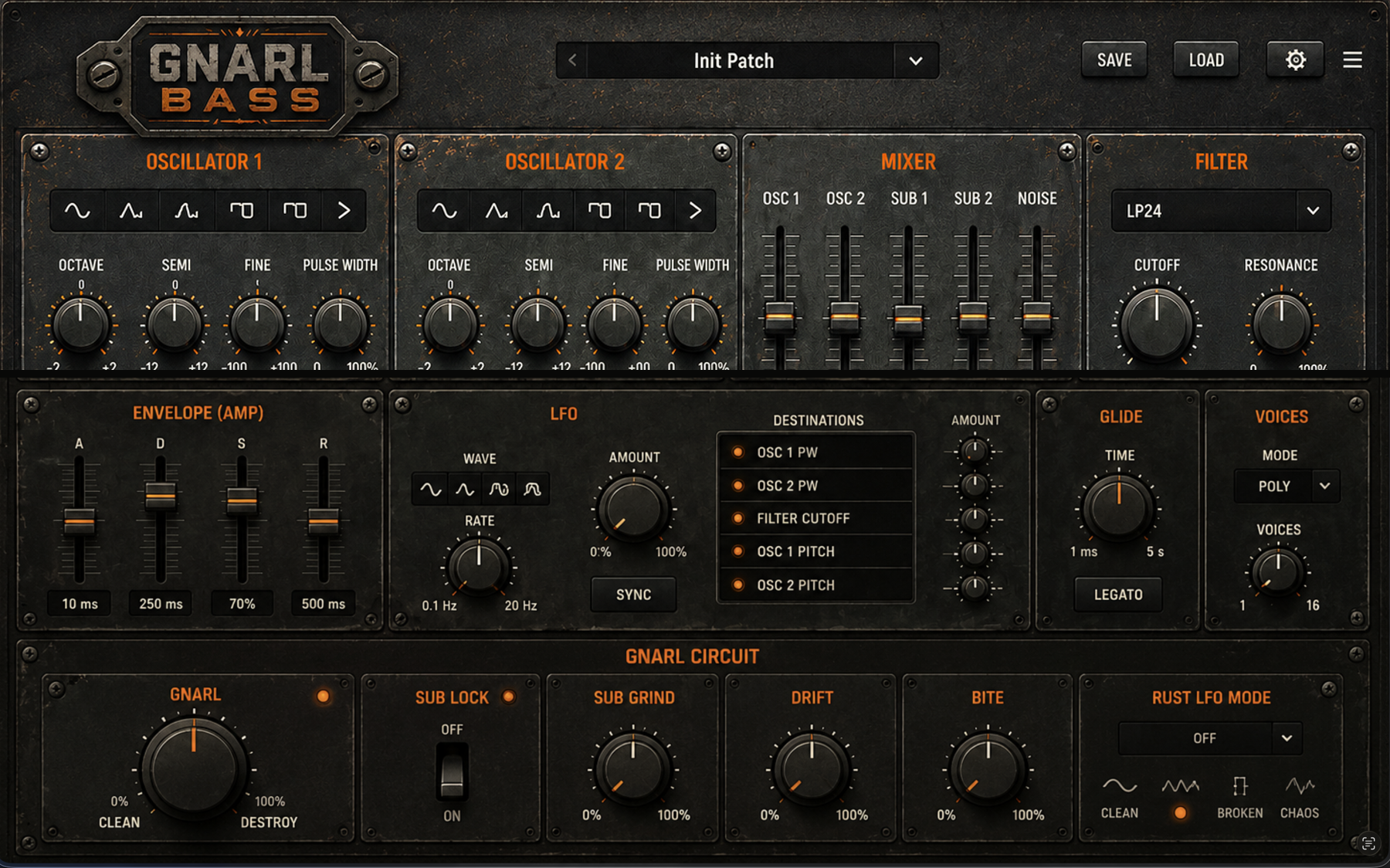Click BITE knob

988,769
